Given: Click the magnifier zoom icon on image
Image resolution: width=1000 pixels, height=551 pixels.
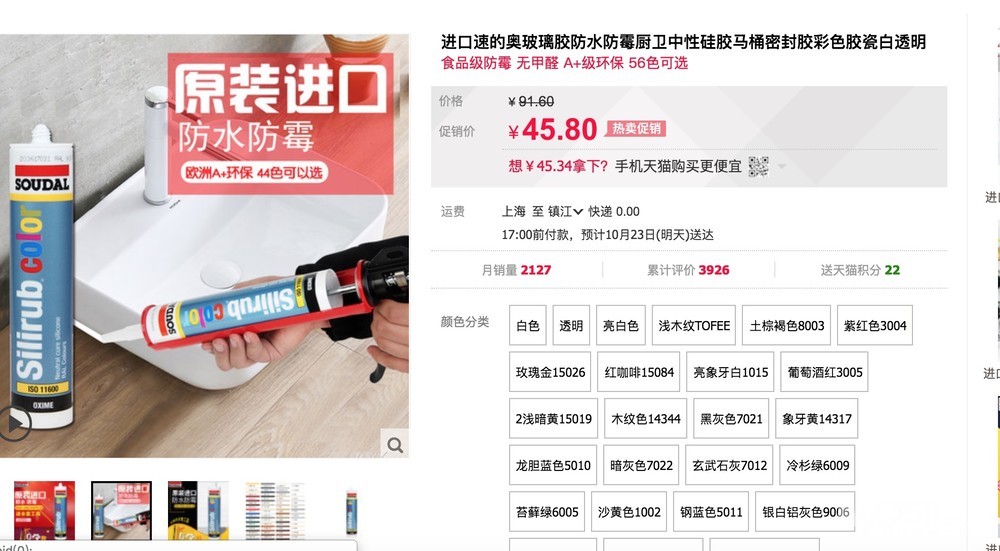Looking at the screenshot, I should (395, 444).
